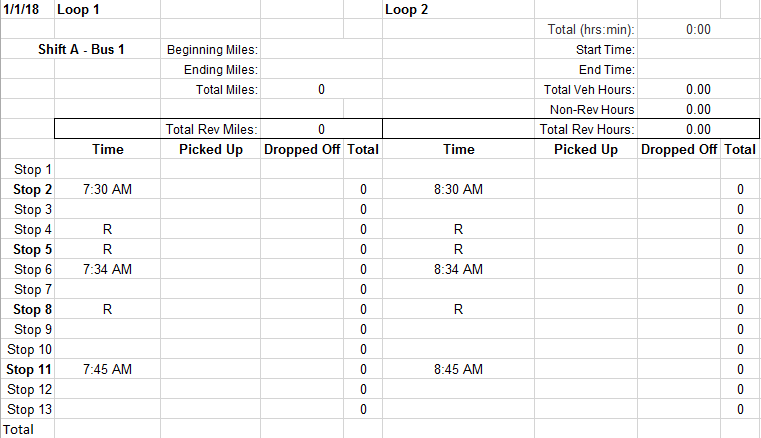
Task: Select the Beginning Miles value cell
Action: tap(321, 50)
